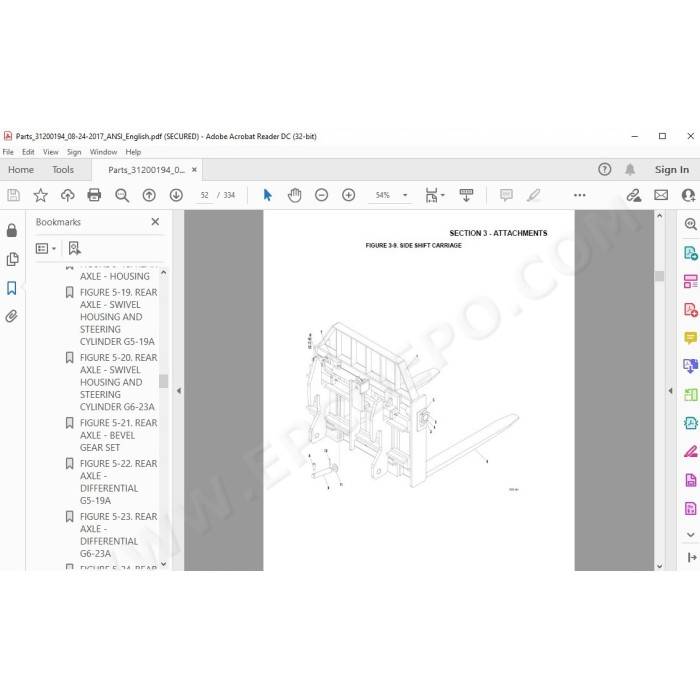Add new bookmark icon in Bookmarks panel

coord(74,248)
